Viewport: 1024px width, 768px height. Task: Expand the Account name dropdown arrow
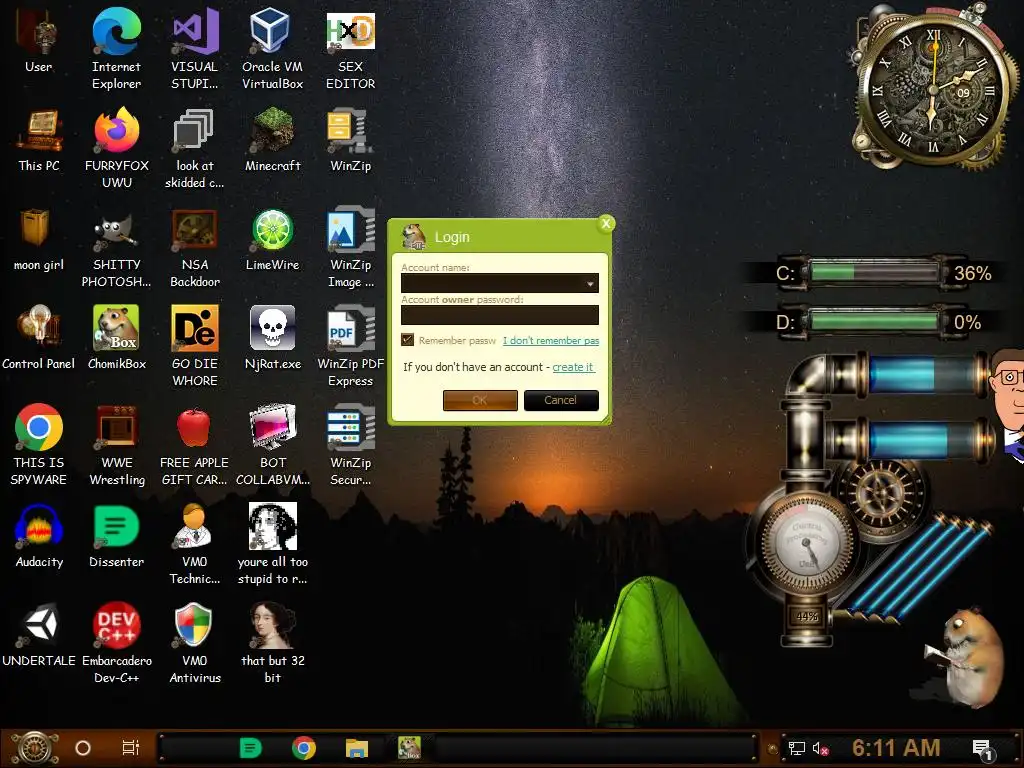pyautogui.click(x=590, y=283)
